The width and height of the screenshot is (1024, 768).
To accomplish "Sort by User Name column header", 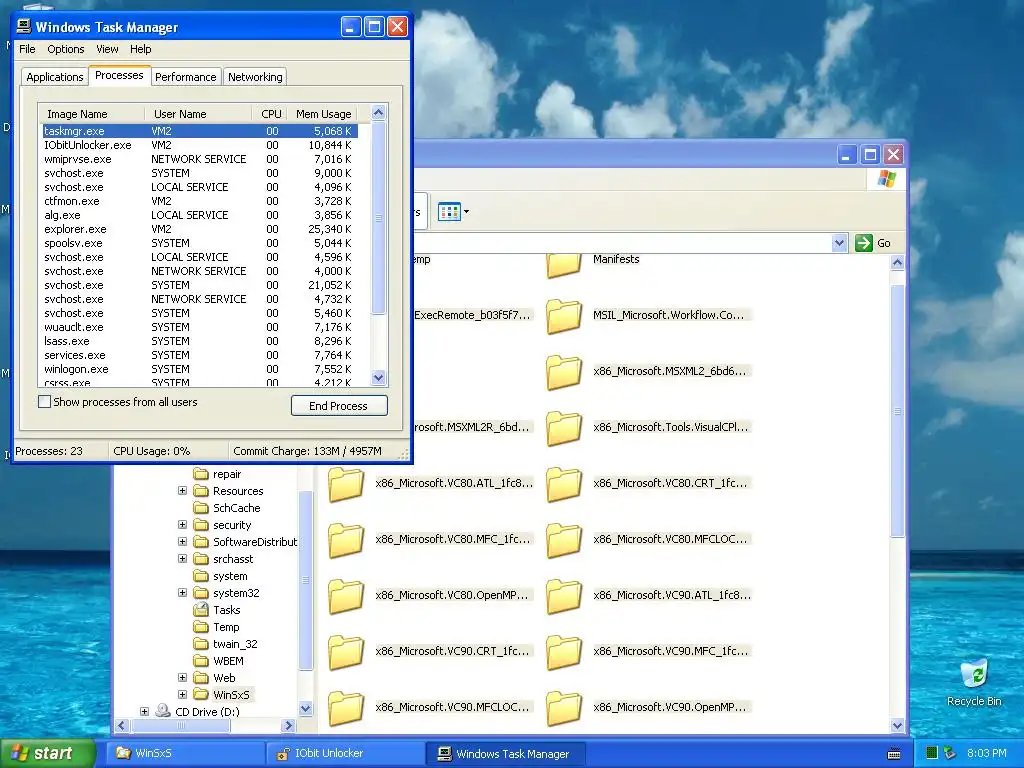I will point(197,114).
